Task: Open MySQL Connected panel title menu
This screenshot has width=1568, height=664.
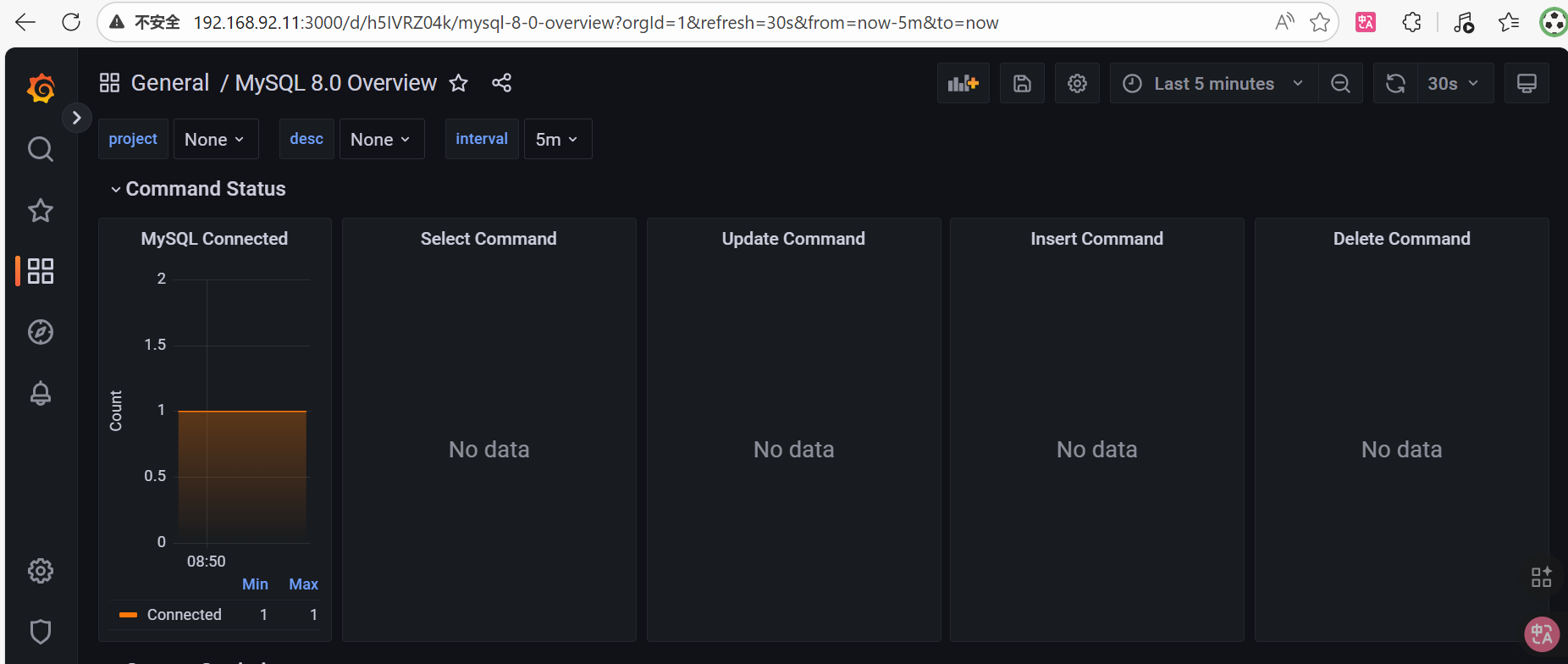Action: pyautogui.click(x=214, y=239)
